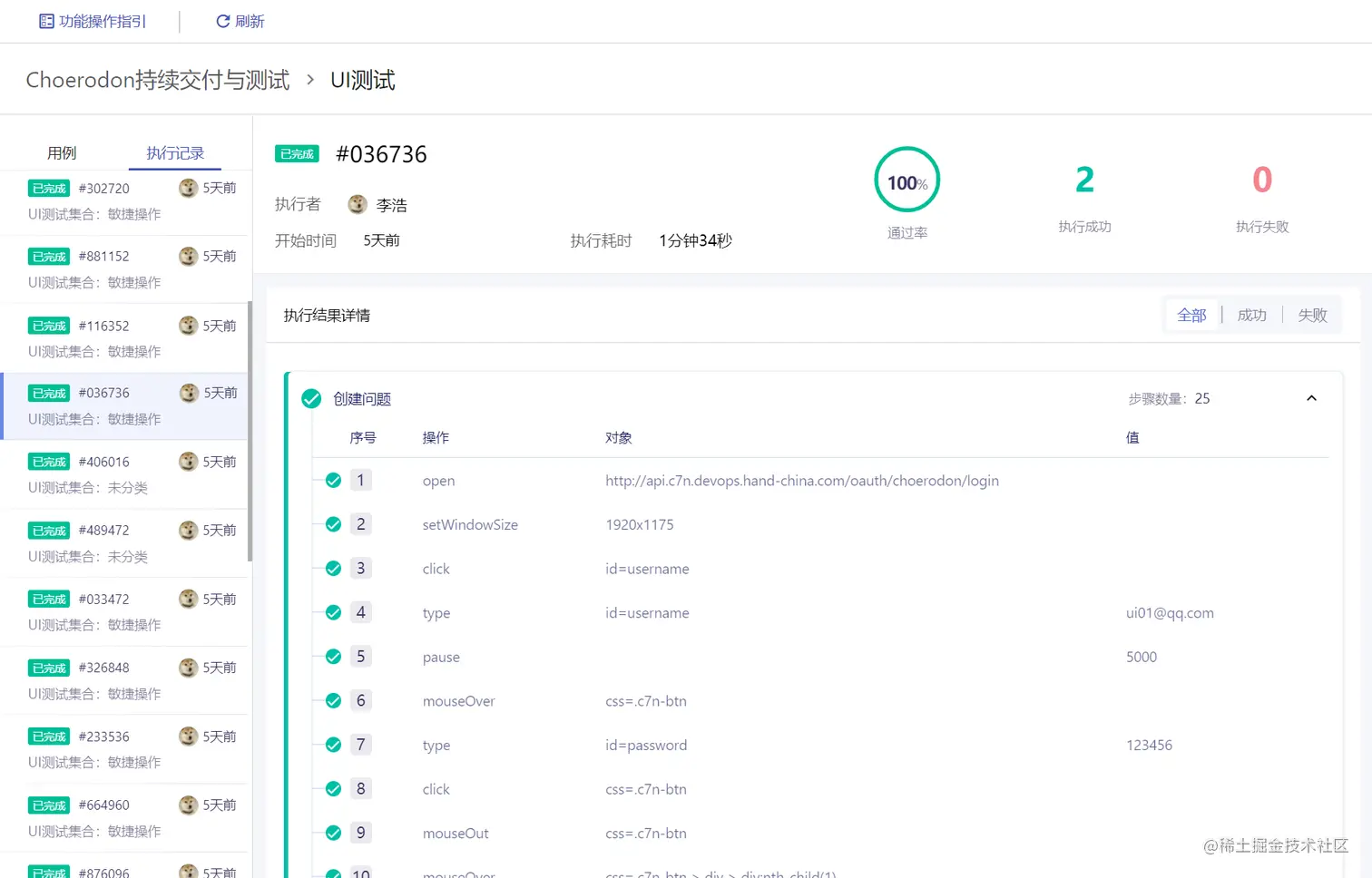Click the 100% pass rate circle
This screenshot has width=1372, height=878.
[906, 180]
